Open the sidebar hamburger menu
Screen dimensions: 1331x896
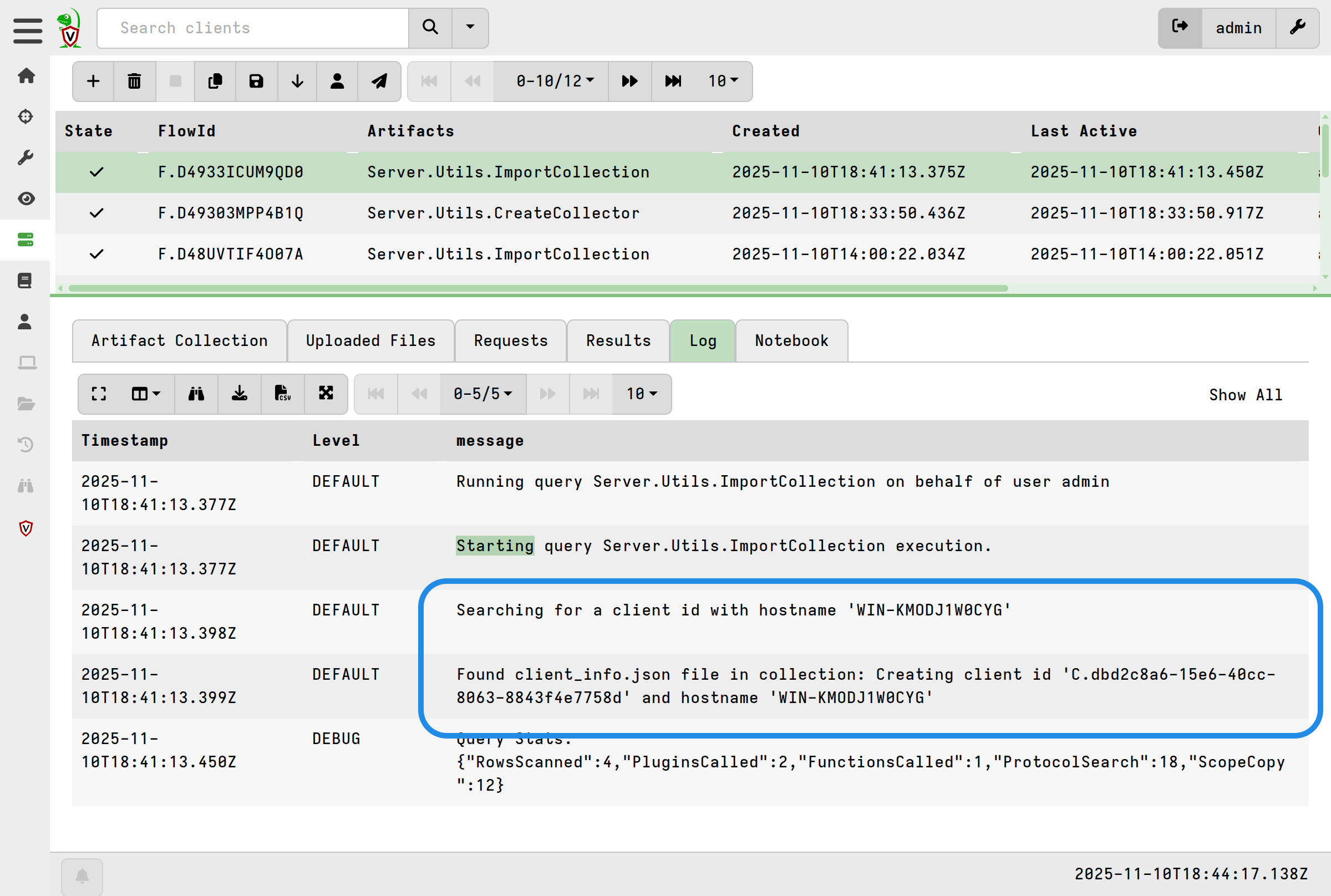click(x=27, y=30)
